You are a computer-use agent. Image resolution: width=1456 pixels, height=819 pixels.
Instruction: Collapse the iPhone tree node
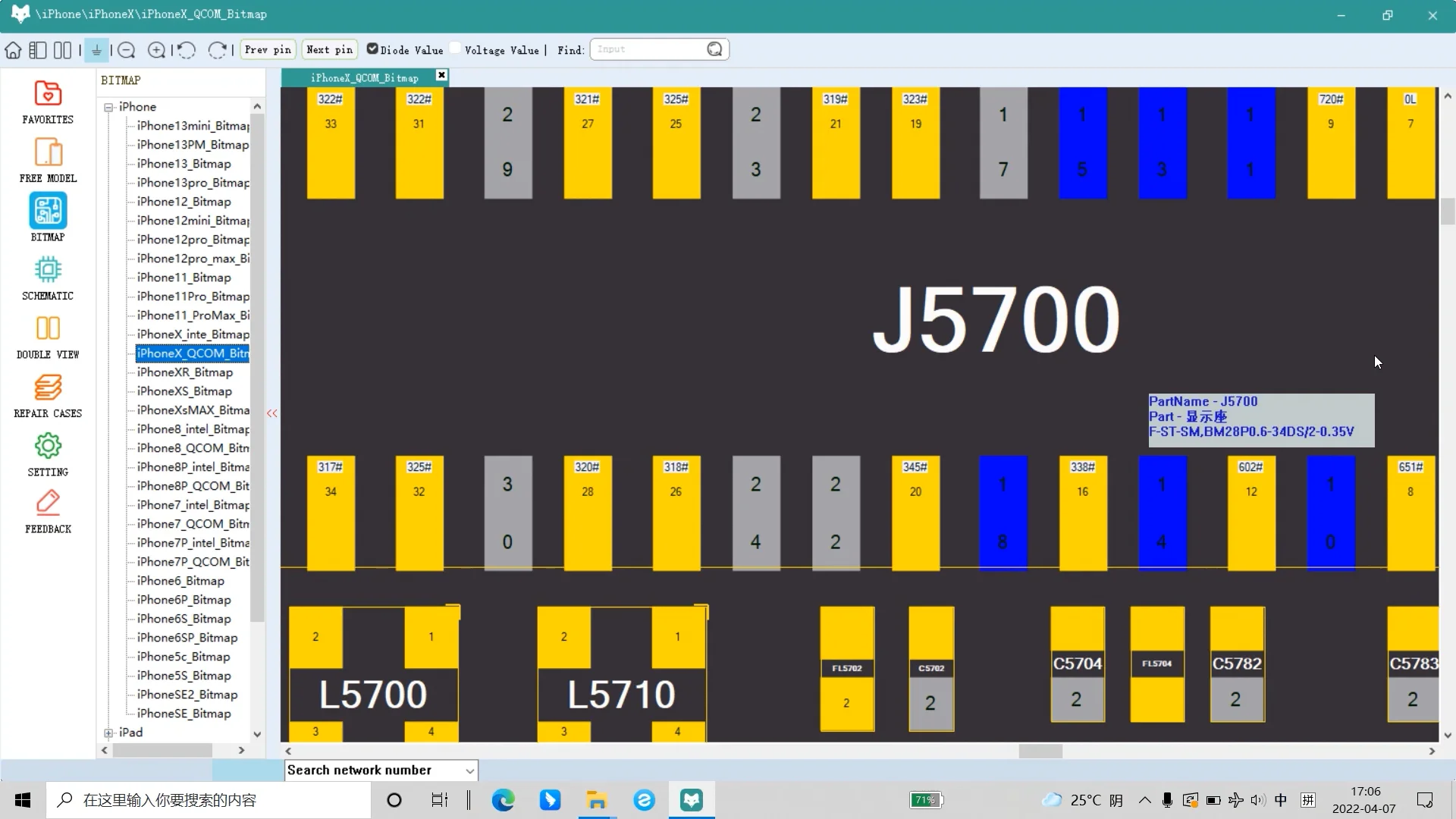coord(109,107)
